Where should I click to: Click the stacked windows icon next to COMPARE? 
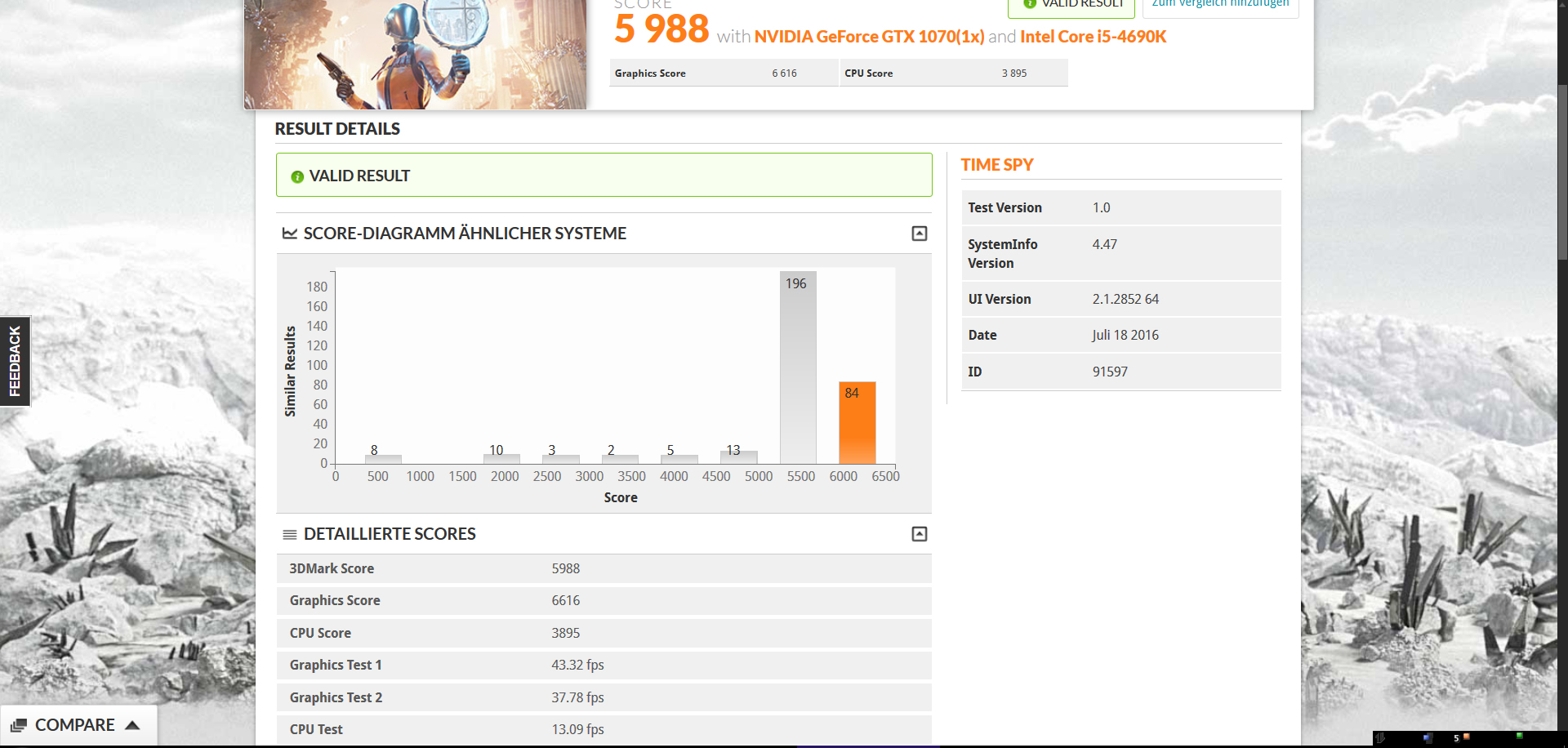pos(19,725)
